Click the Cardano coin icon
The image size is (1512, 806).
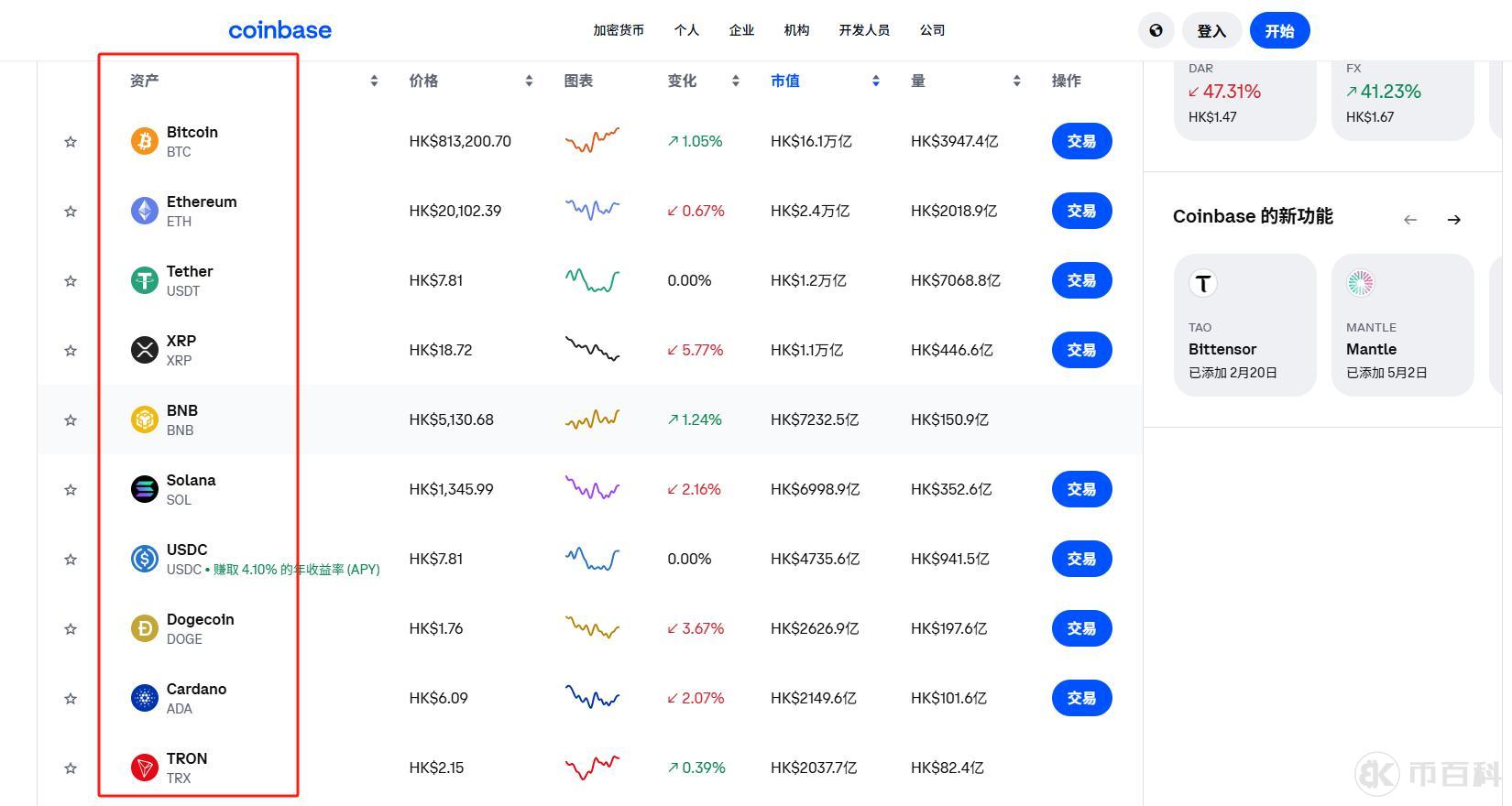point(144,698)
